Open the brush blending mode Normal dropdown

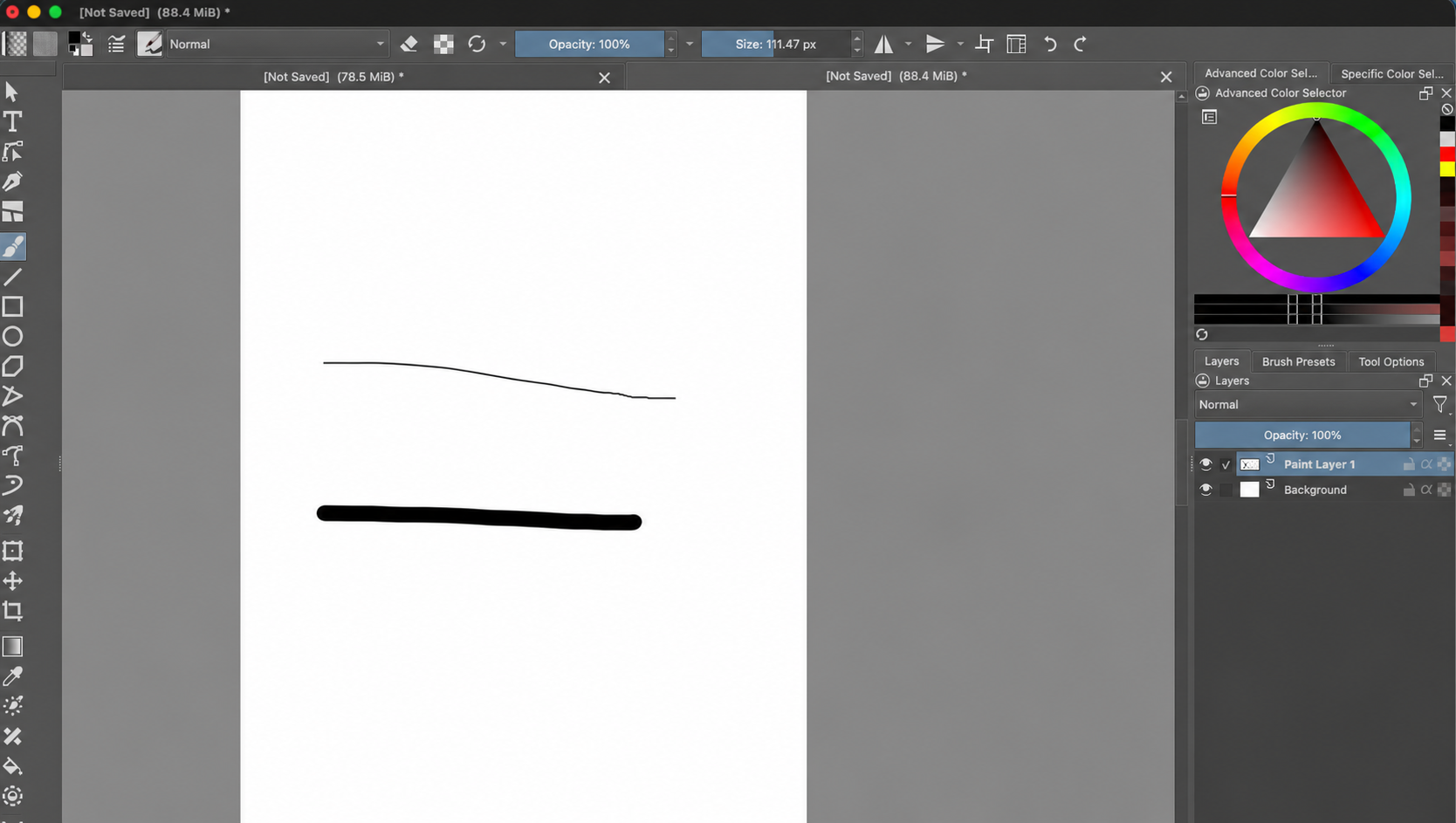click(278, 44)
